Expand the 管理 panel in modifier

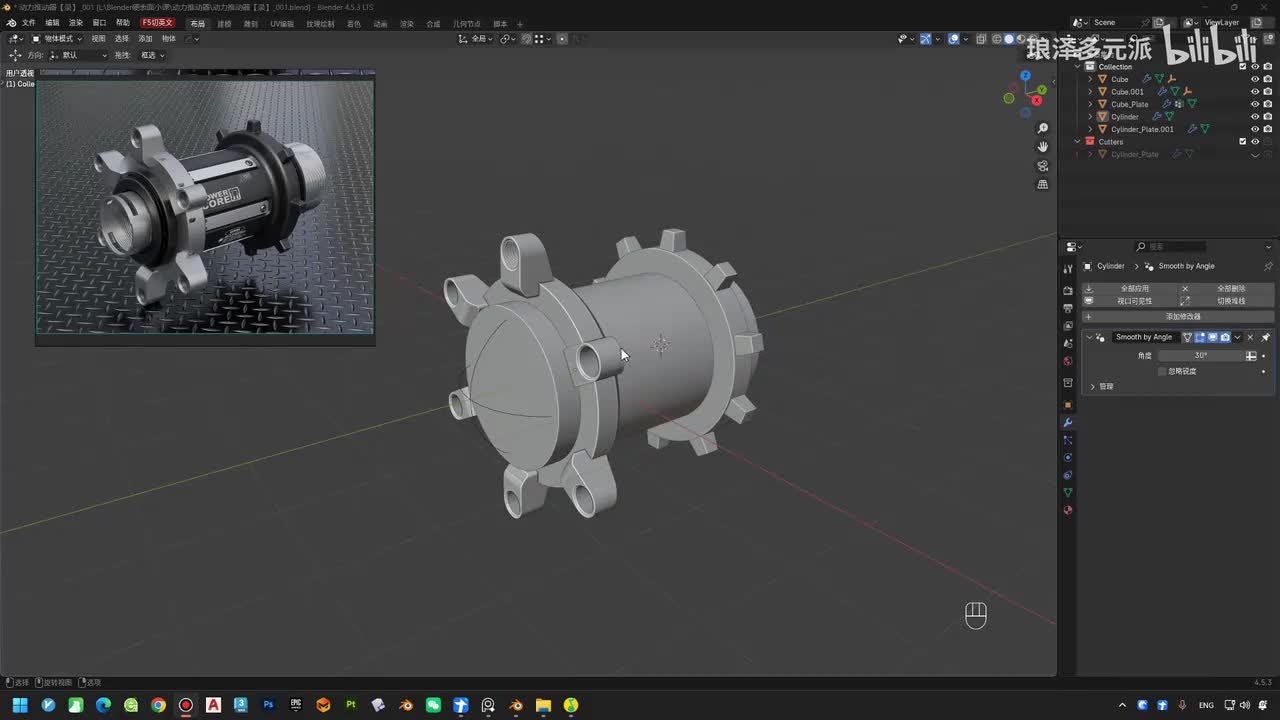coord(1092,386)
